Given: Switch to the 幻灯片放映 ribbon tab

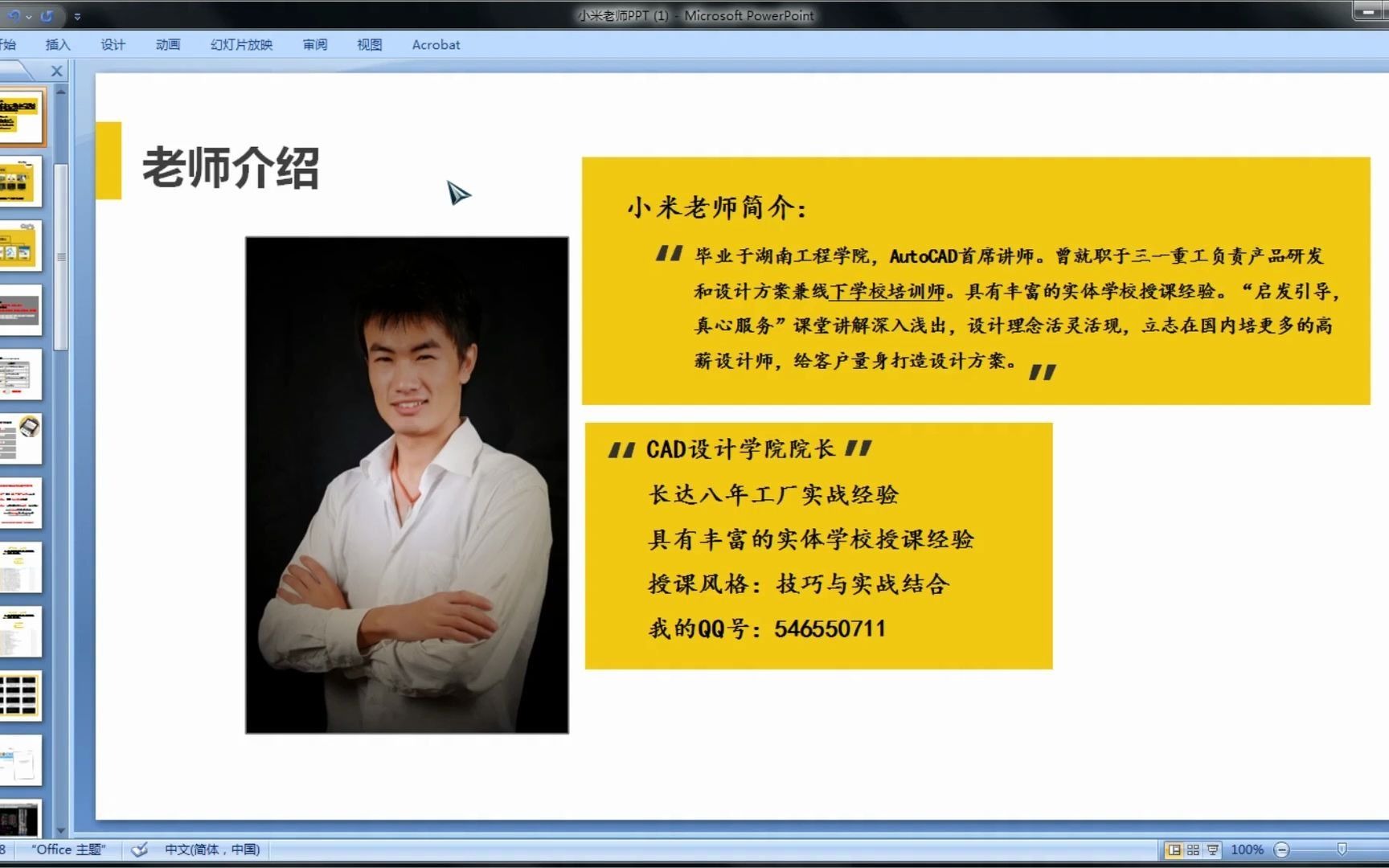Looking at the screenshot, I should click(x=240, y=45).
